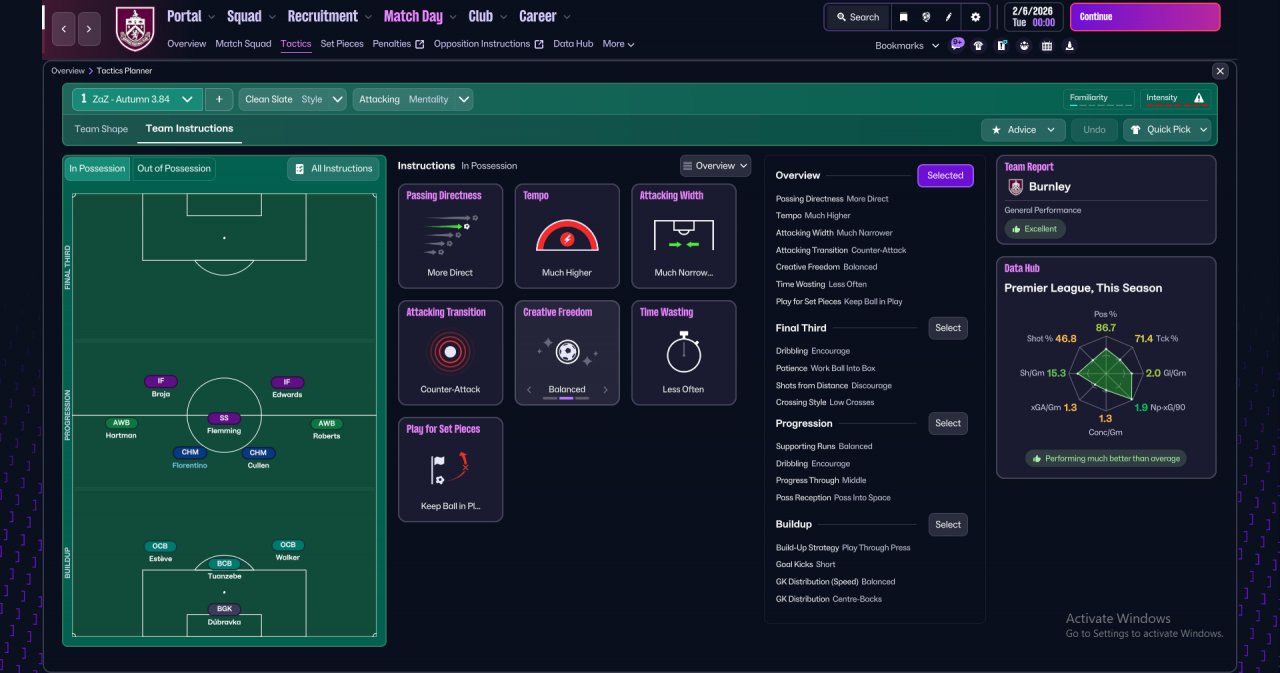The width and height of the screenshot is (1280, 673).
Task: Decrease Creative Freedom with left arrow
Action: coord(529,390)
